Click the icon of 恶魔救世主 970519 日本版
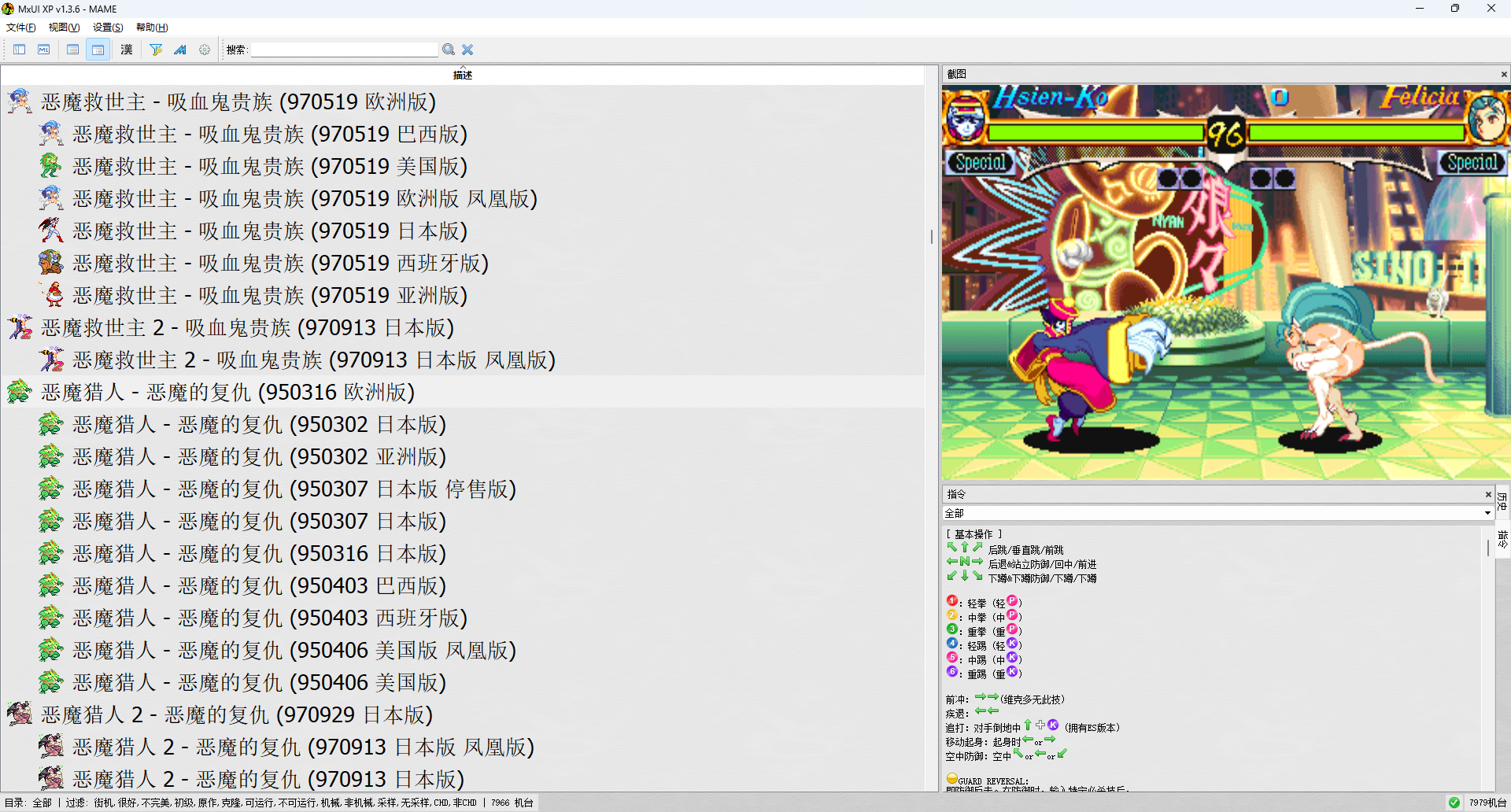The width and height of the screenshot is (1511, 812). (x=51, y=231)
